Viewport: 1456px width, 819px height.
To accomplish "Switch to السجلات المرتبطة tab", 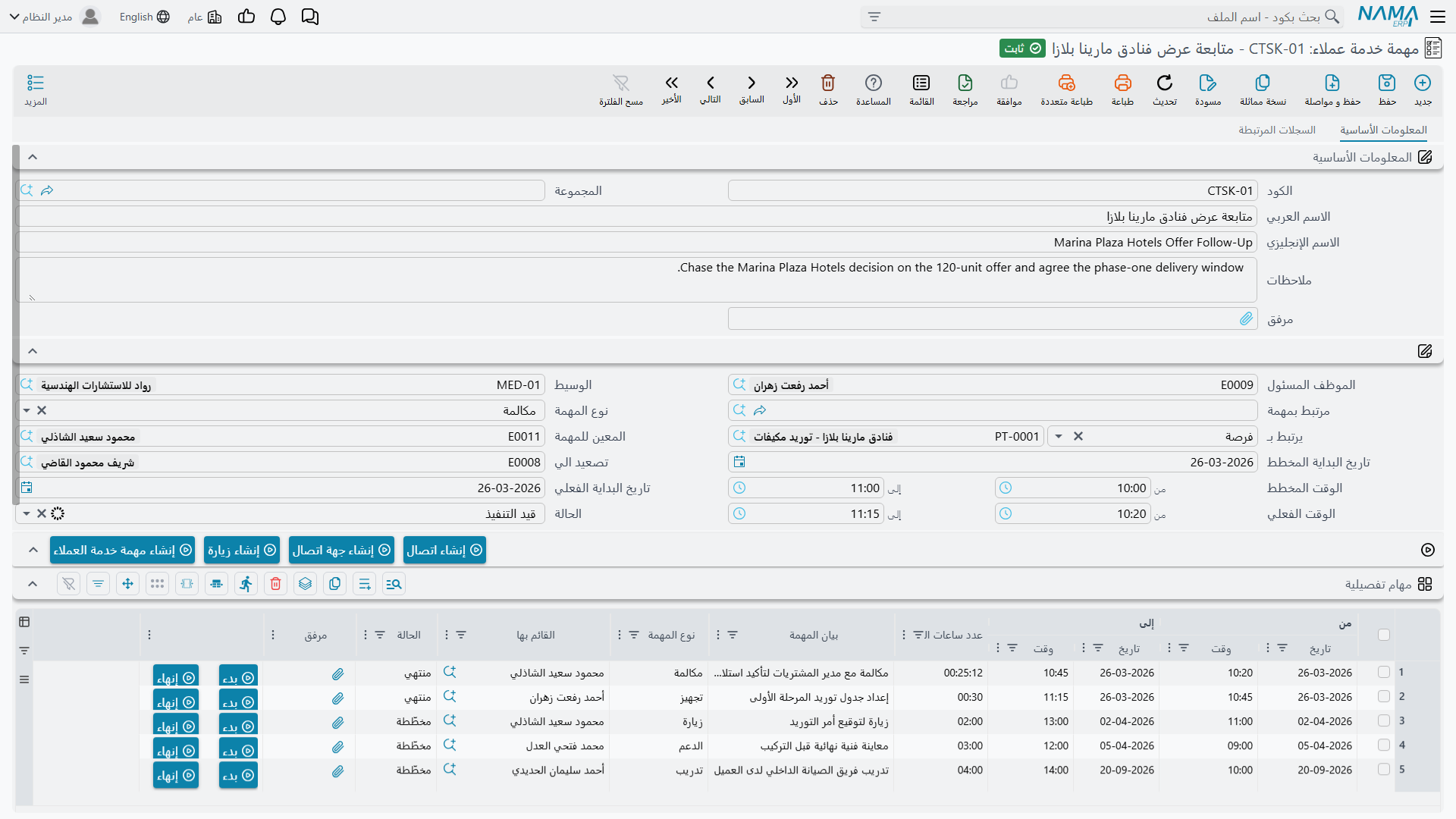I will 1277,130.
